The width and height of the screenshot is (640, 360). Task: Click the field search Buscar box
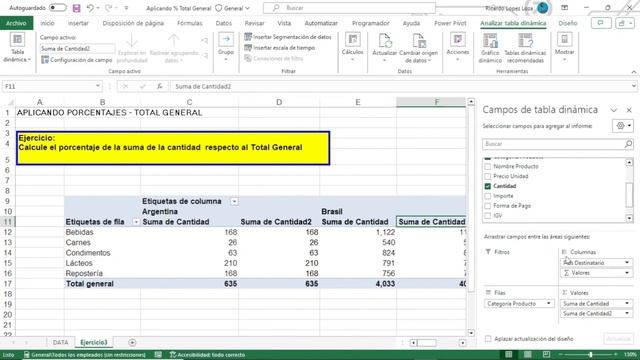[558, 144]
